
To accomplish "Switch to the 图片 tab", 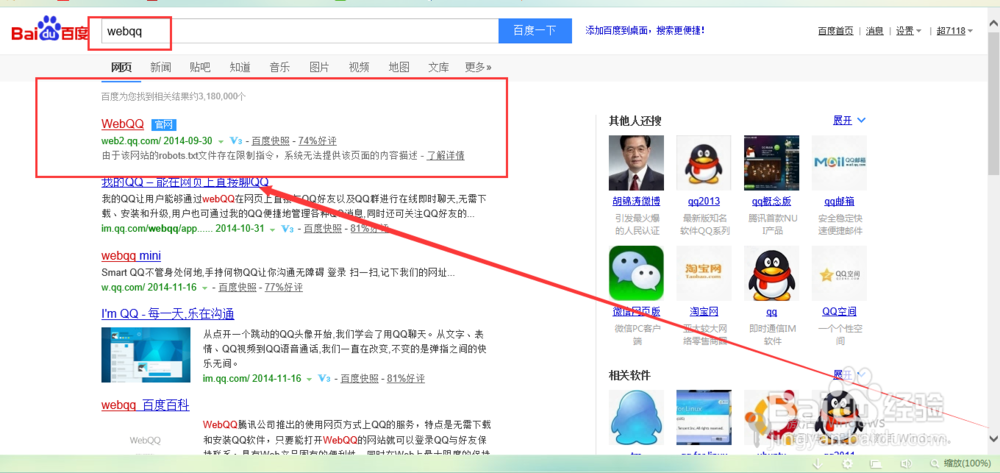I will coord(319,67).
